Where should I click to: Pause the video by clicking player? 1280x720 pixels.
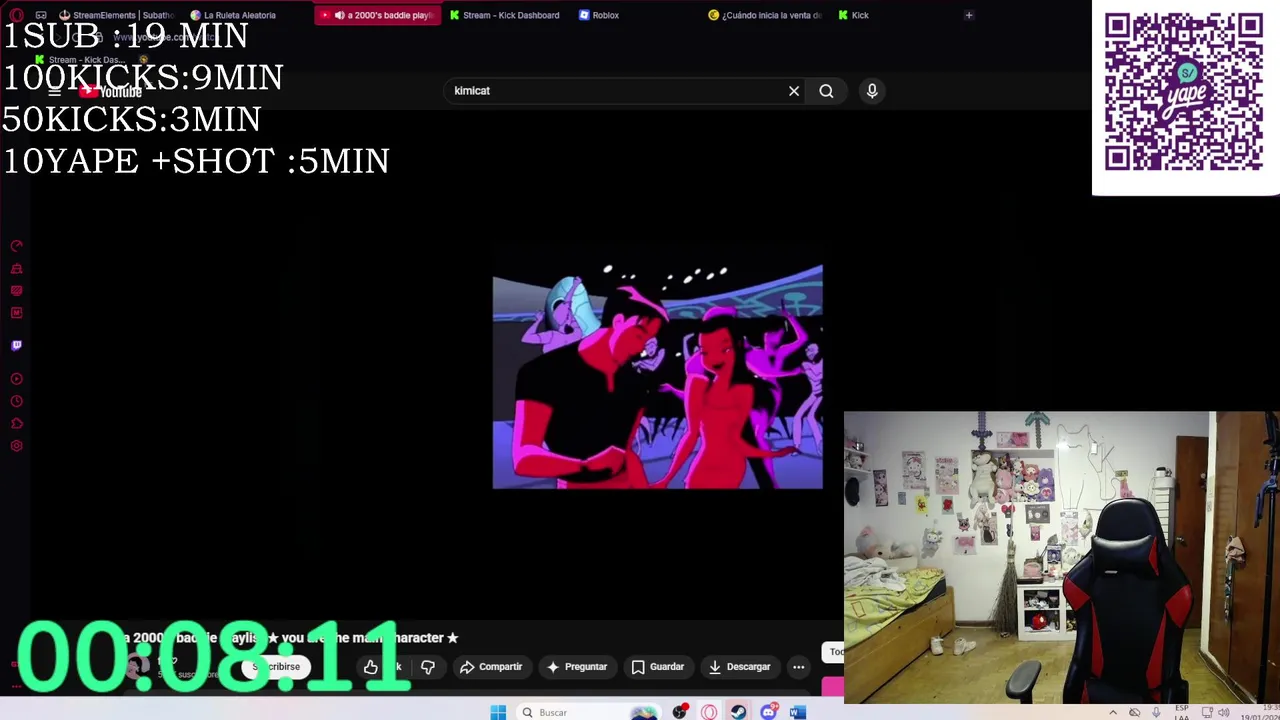[x=657, y=377]
